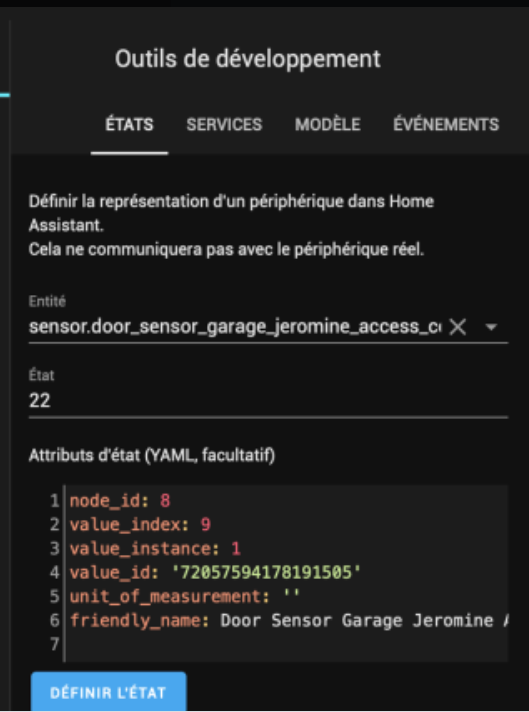
Task: Clear the selected entity with the X icon
Action: 458,326
